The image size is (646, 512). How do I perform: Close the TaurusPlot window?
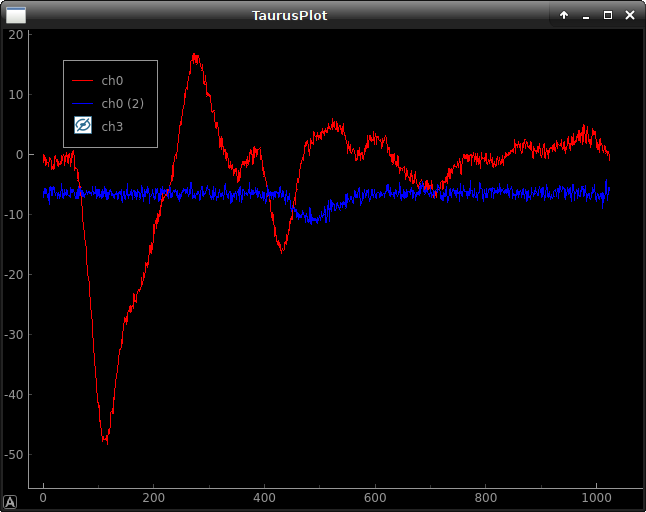point(630,15)
